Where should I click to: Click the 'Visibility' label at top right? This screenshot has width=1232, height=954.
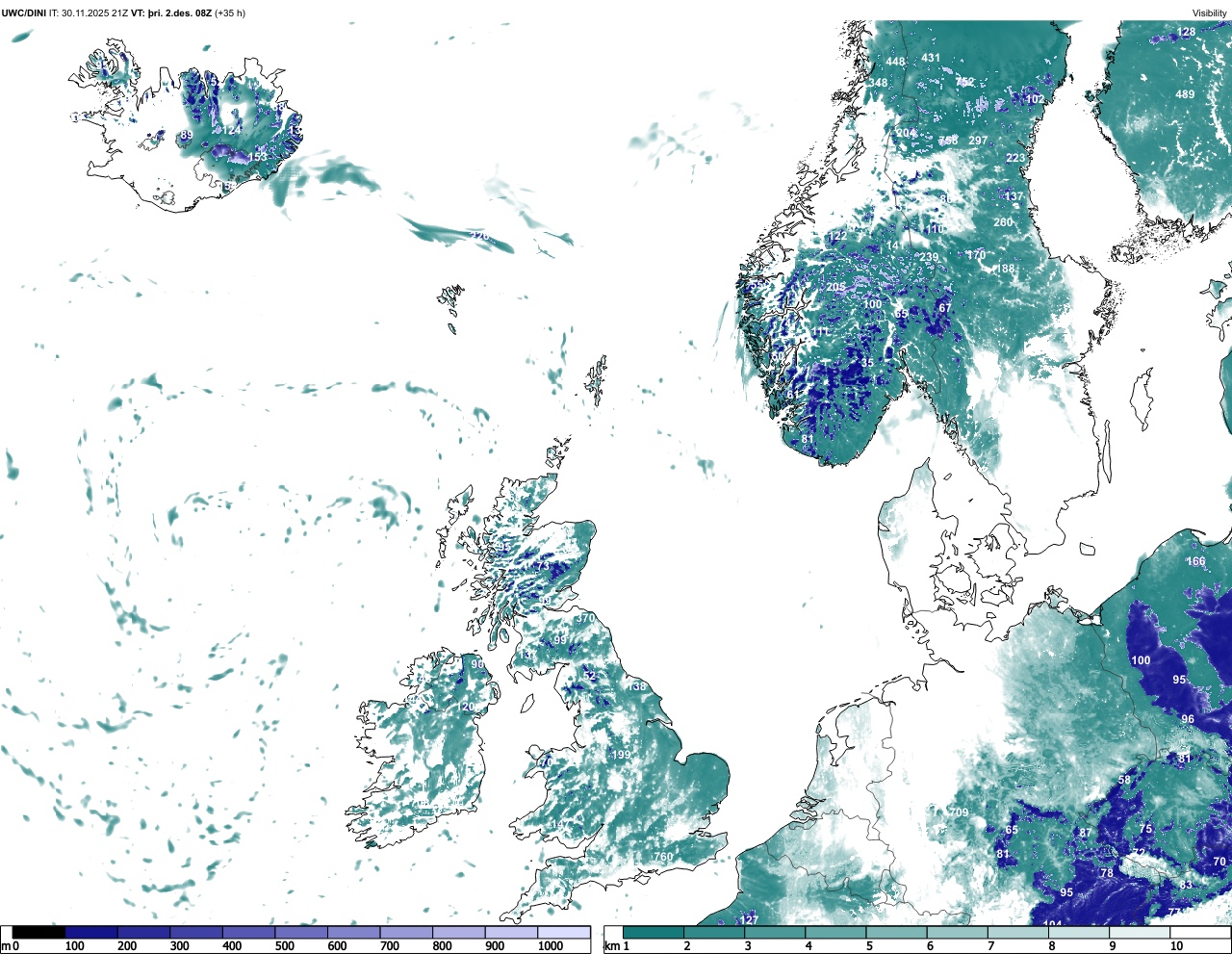pyautogui.click(x=1210, y=13)
